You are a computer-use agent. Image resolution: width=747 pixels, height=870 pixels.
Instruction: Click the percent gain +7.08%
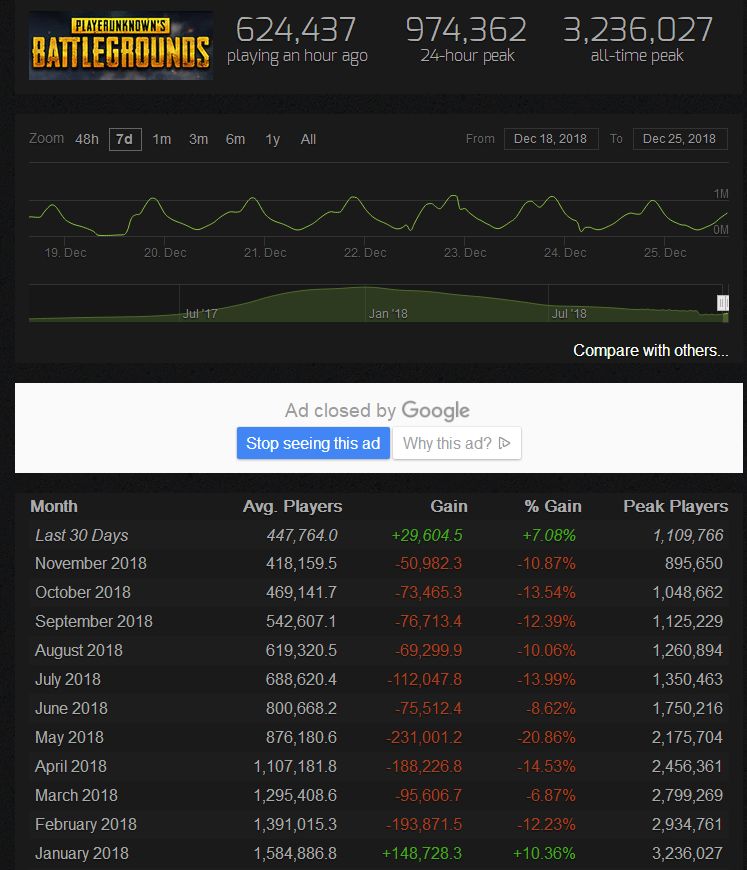click(549, 535)
